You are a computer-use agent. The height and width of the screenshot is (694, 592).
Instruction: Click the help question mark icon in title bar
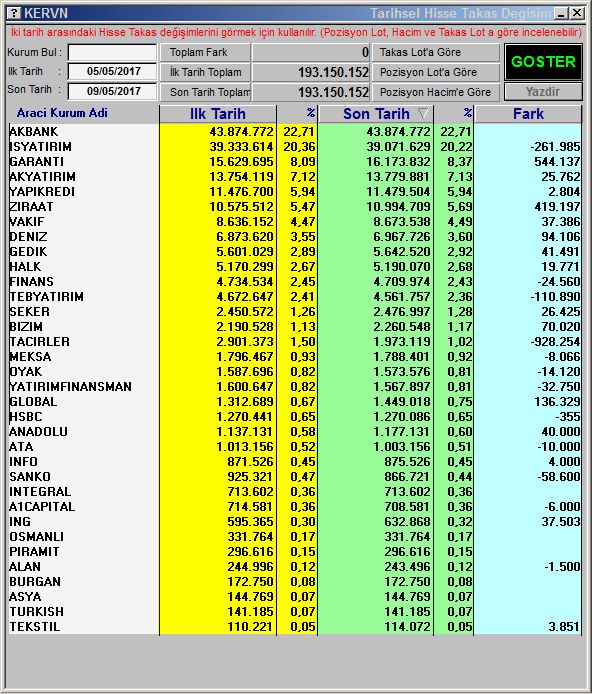pyautogui.click(x=14, y=12)
